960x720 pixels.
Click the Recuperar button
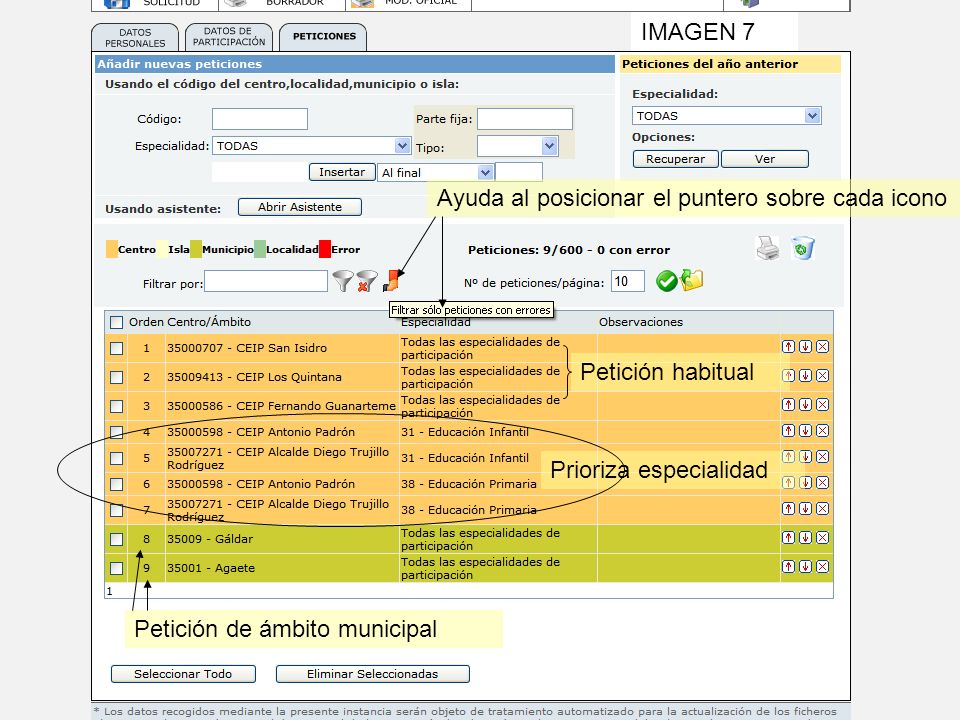pos(675,159)
